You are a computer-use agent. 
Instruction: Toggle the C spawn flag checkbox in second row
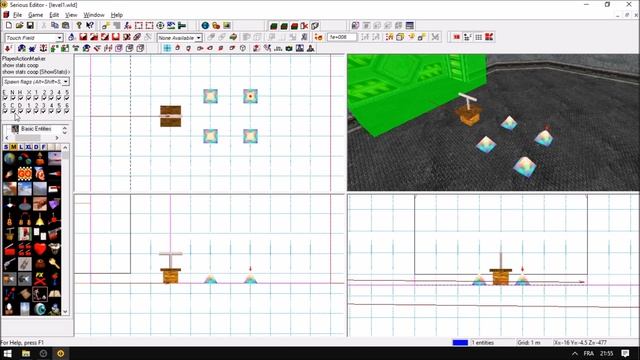pyautogui.click(x=13, y=110)
